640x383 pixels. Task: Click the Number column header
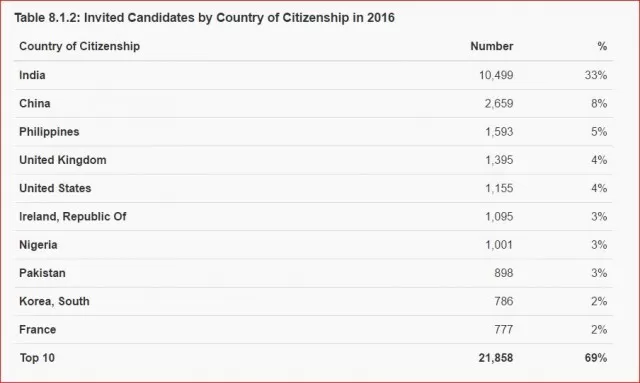[x=491, y=46]
